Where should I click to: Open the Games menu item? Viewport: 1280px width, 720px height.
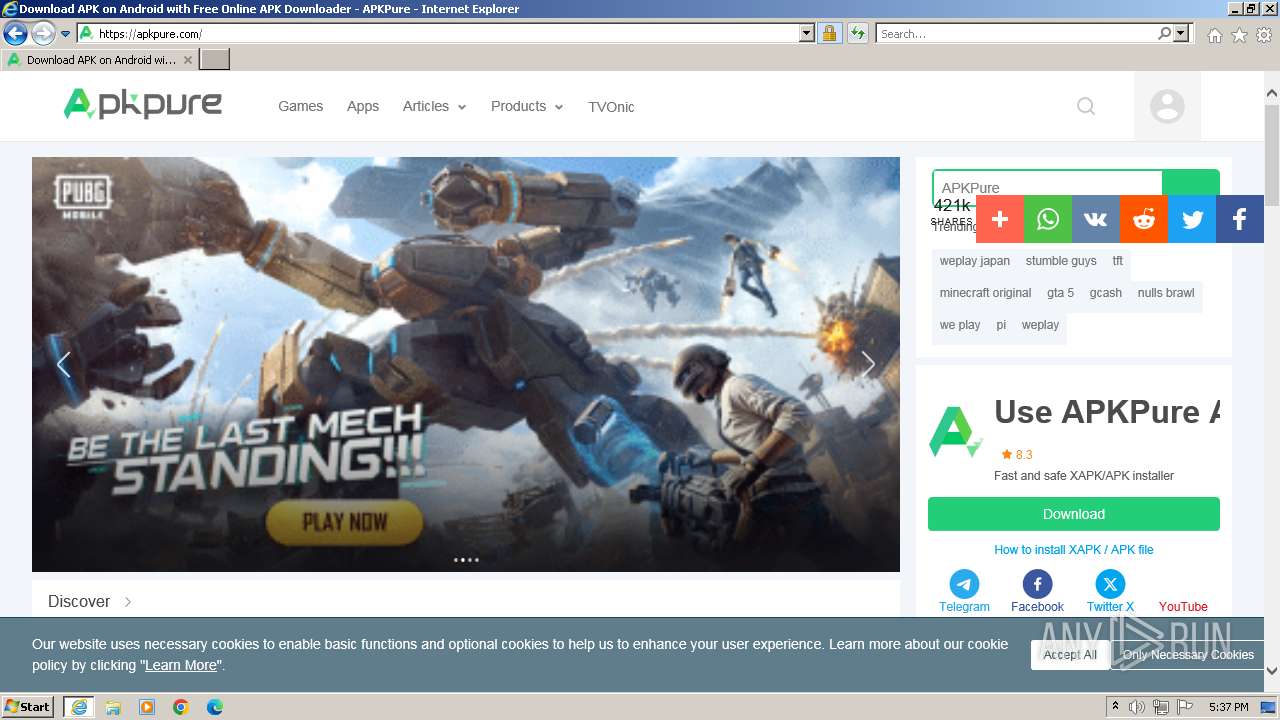300,106
